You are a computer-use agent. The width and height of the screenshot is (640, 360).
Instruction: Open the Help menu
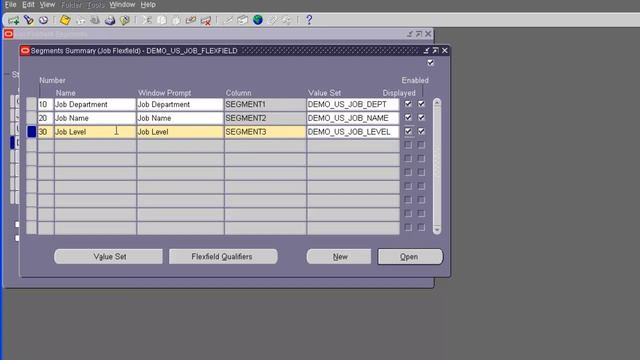pos(148,4)
